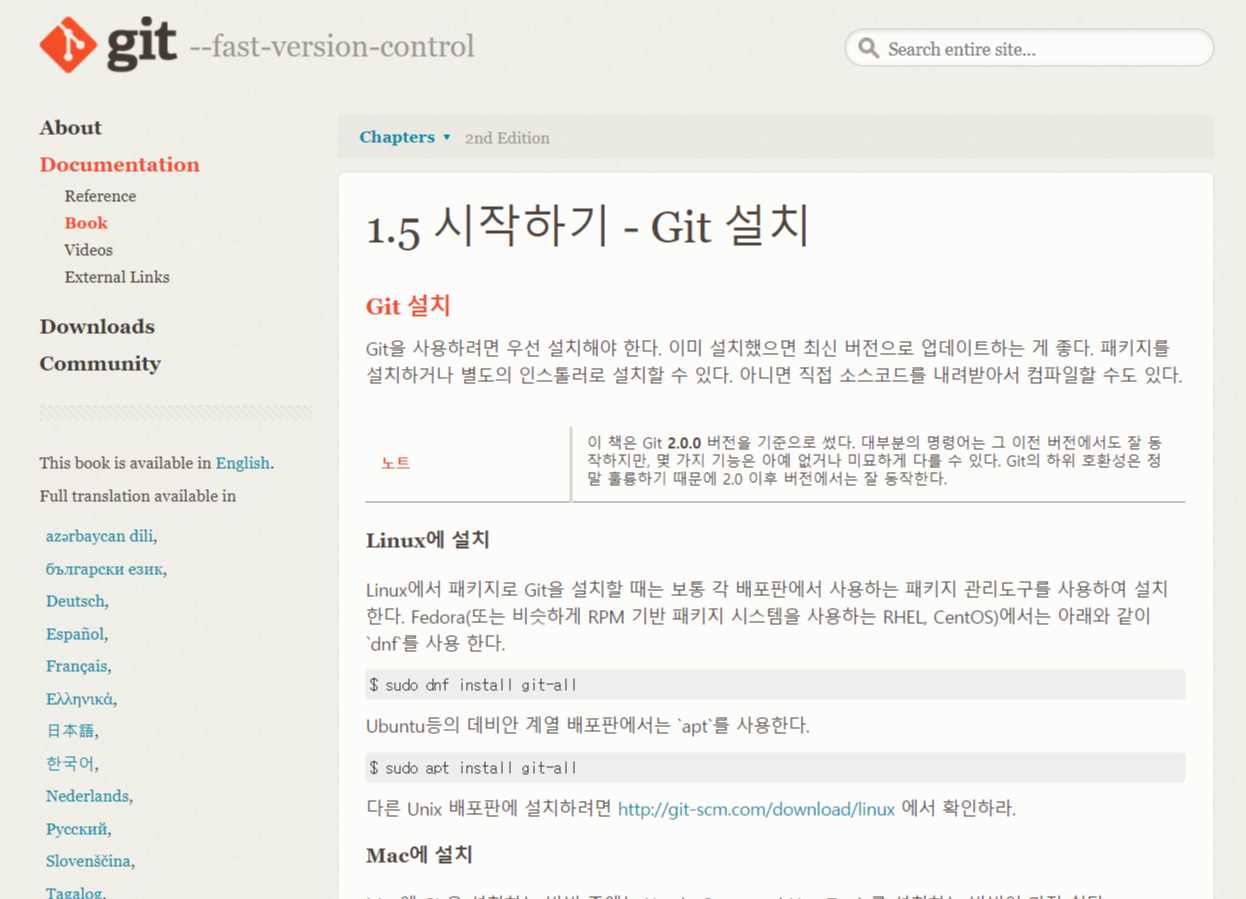This screenshot has height=899, width=1246.
Task: Focus the Search entire site field
Action: 1029,48
